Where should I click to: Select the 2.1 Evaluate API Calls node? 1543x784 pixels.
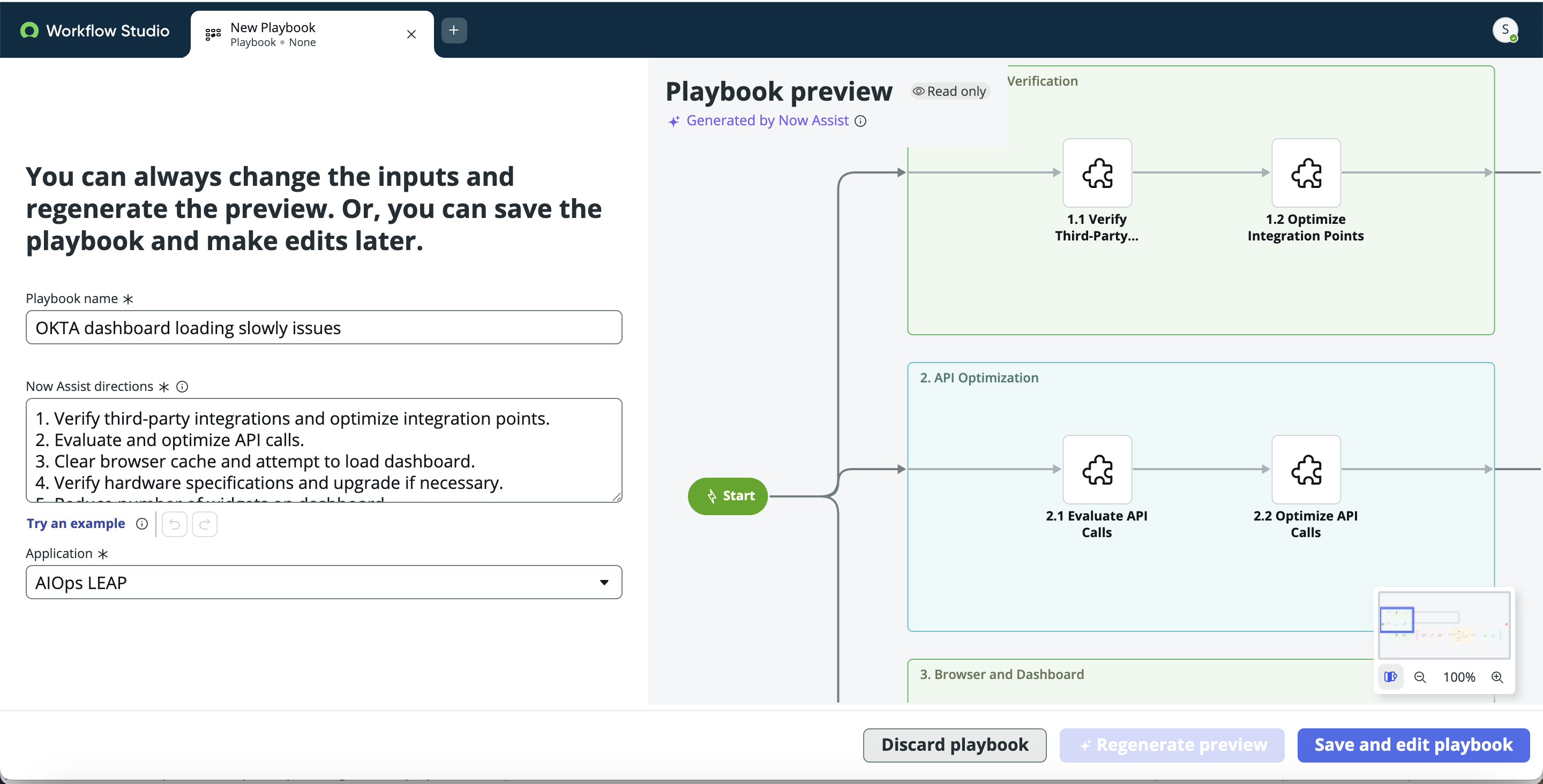[x=1097, y=470]
